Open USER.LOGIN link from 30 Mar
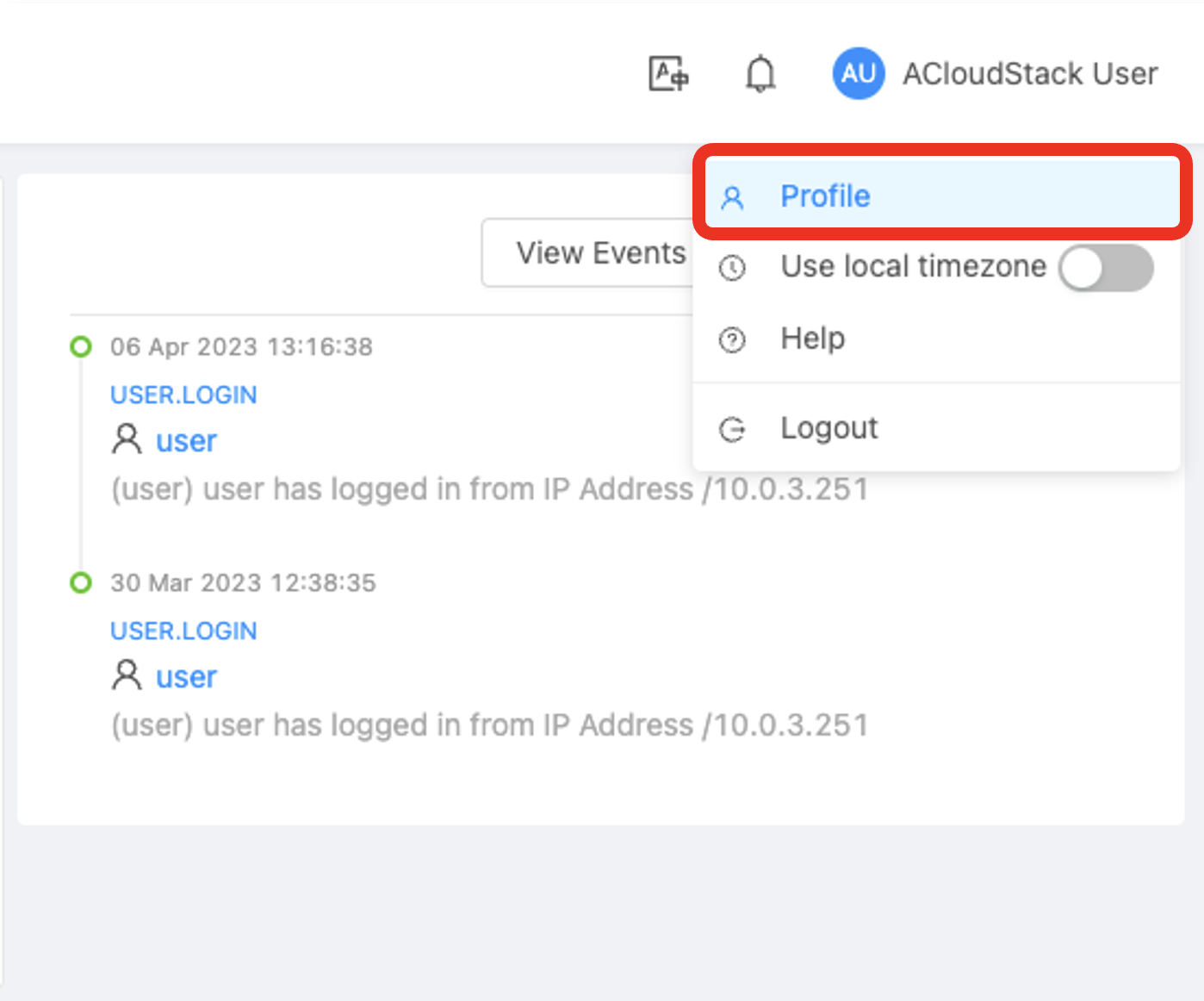Screen dimensions: 1204x1001 click(x=183, y=631)
